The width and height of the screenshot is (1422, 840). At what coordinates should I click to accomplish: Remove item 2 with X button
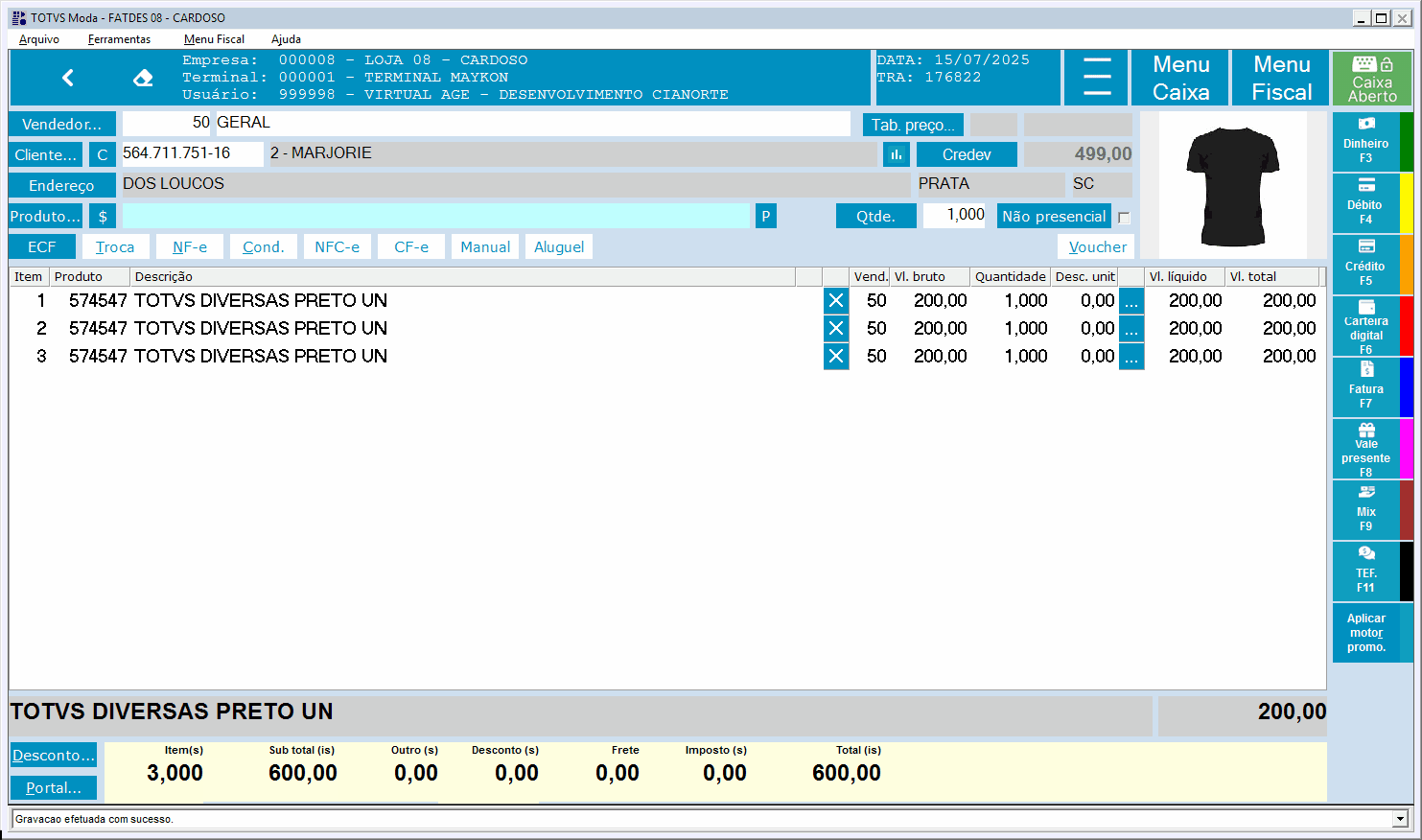tap(836, 328)
